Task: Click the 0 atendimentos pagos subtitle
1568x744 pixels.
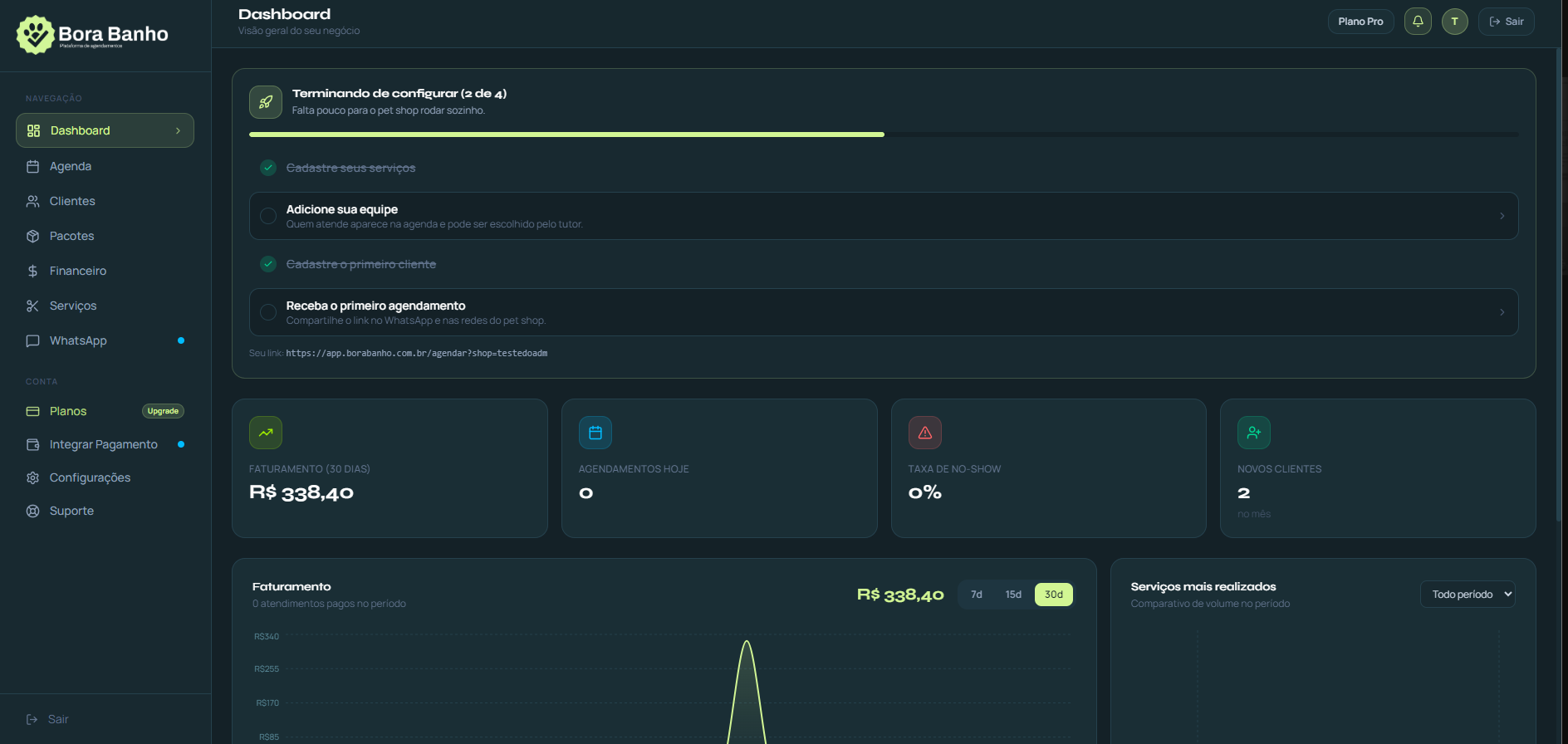Action: pyautogui.click(x=329, y=604)
